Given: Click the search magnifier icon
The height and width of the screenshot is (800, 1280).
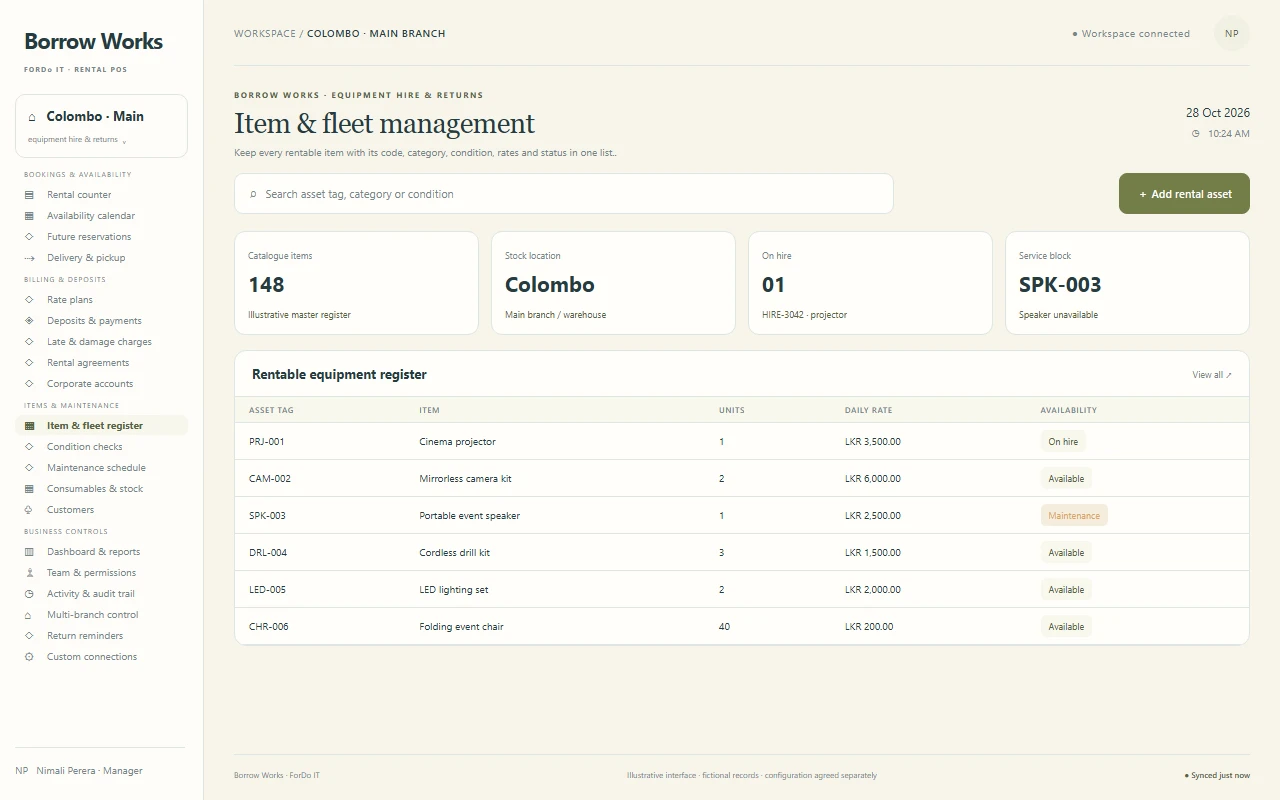Looking at the screenshot, I should click(253, 194).
